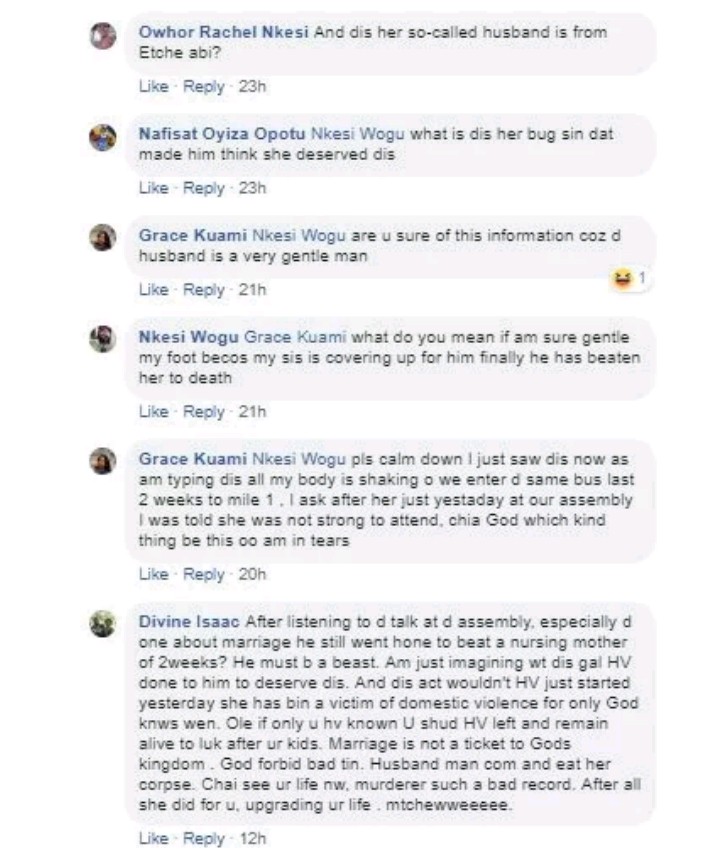Open Owhor Rachel Nkesi's profile name link
This screenshot has width=720, height=865.
pos(224,33)
